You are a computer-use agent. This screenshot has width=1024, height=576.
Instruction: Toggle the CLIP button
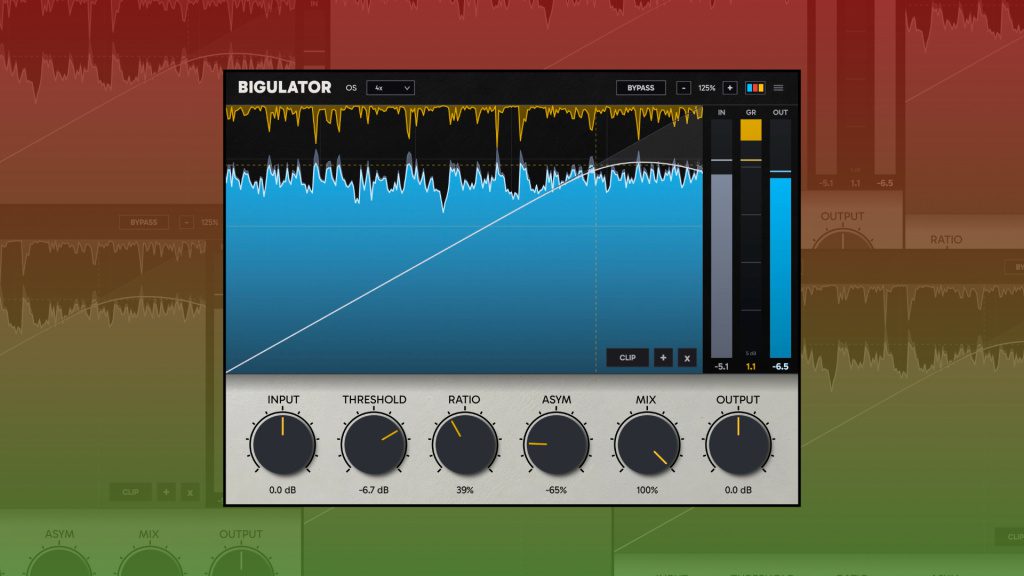click(x=628, y=358)
